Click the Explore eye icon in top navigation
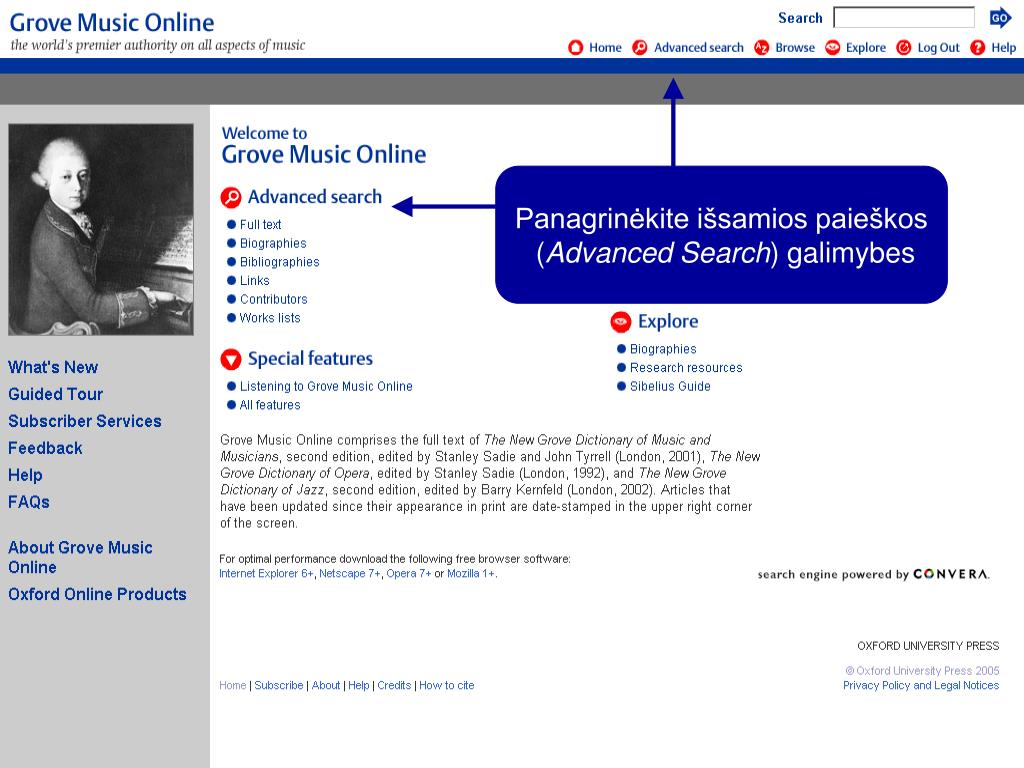The width and height of the screenshot is (1024, 768). pyautogui.click(x=833, y=48)
